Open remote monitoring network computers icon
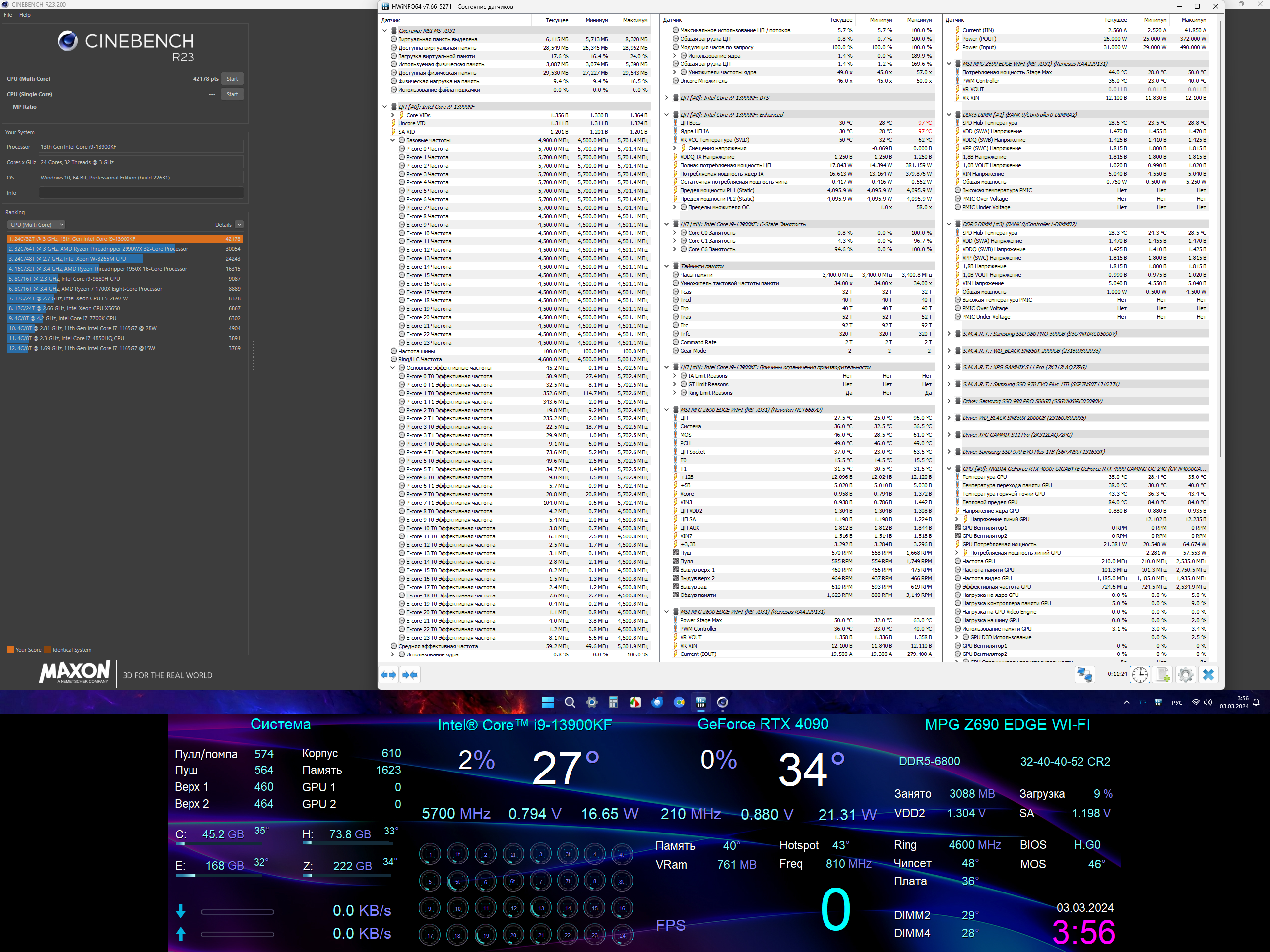The width and height of the screenshot is (1270, 952). tap(1084, 674)
